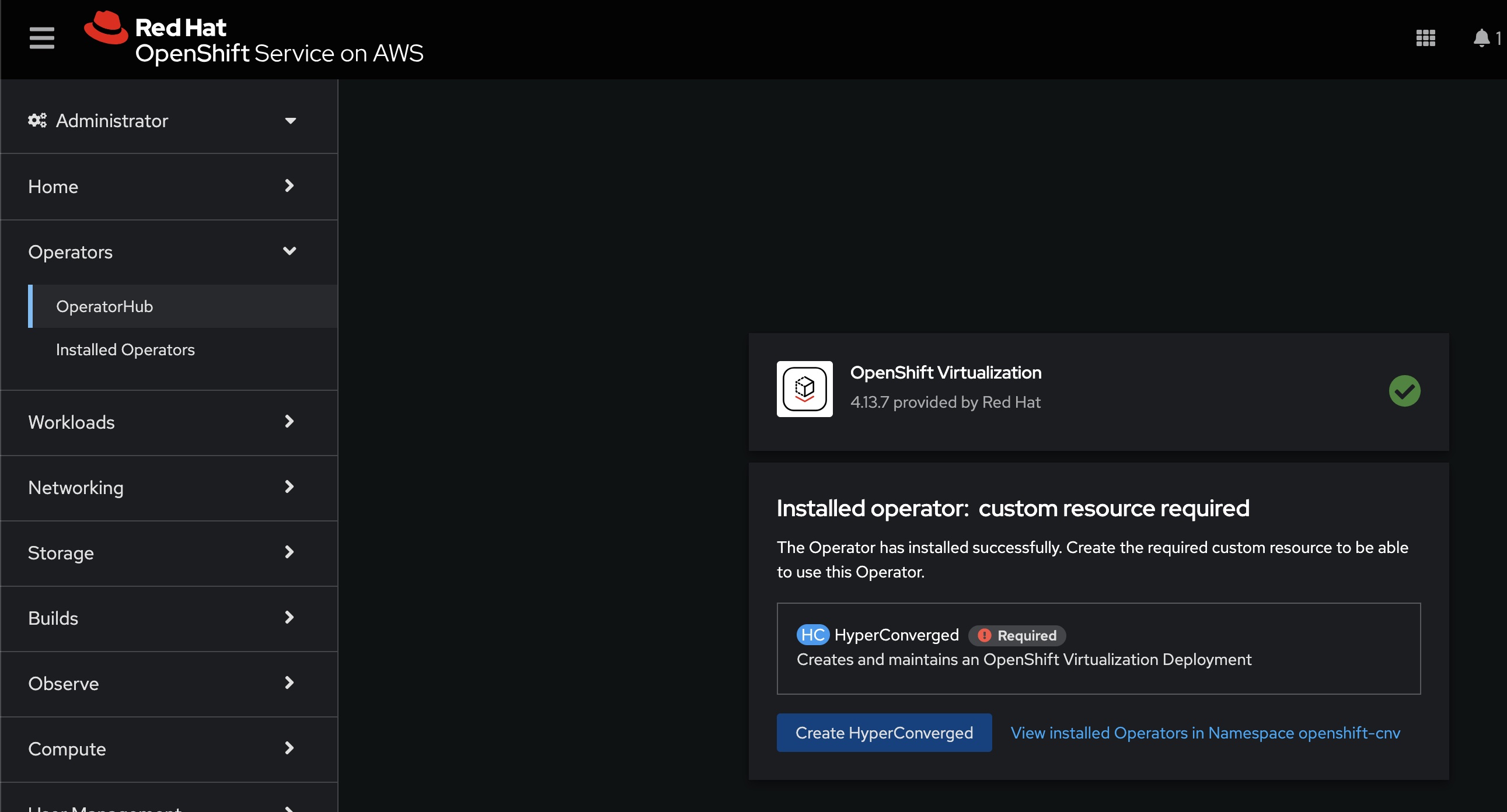Click the Red Hat fedora logo

[x=106, y=28]
